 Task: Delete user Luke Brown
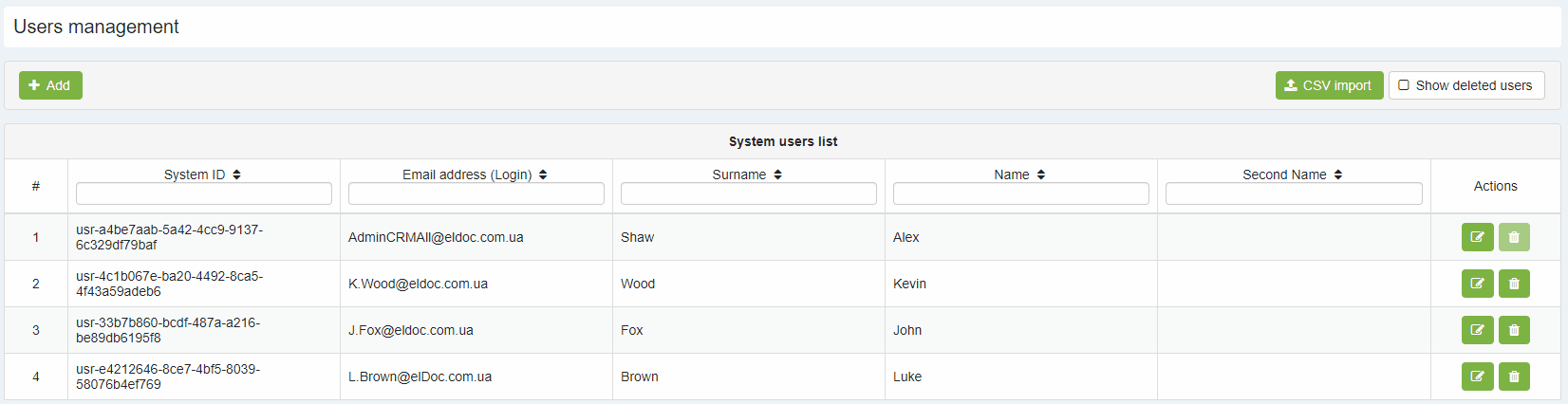1514,376
